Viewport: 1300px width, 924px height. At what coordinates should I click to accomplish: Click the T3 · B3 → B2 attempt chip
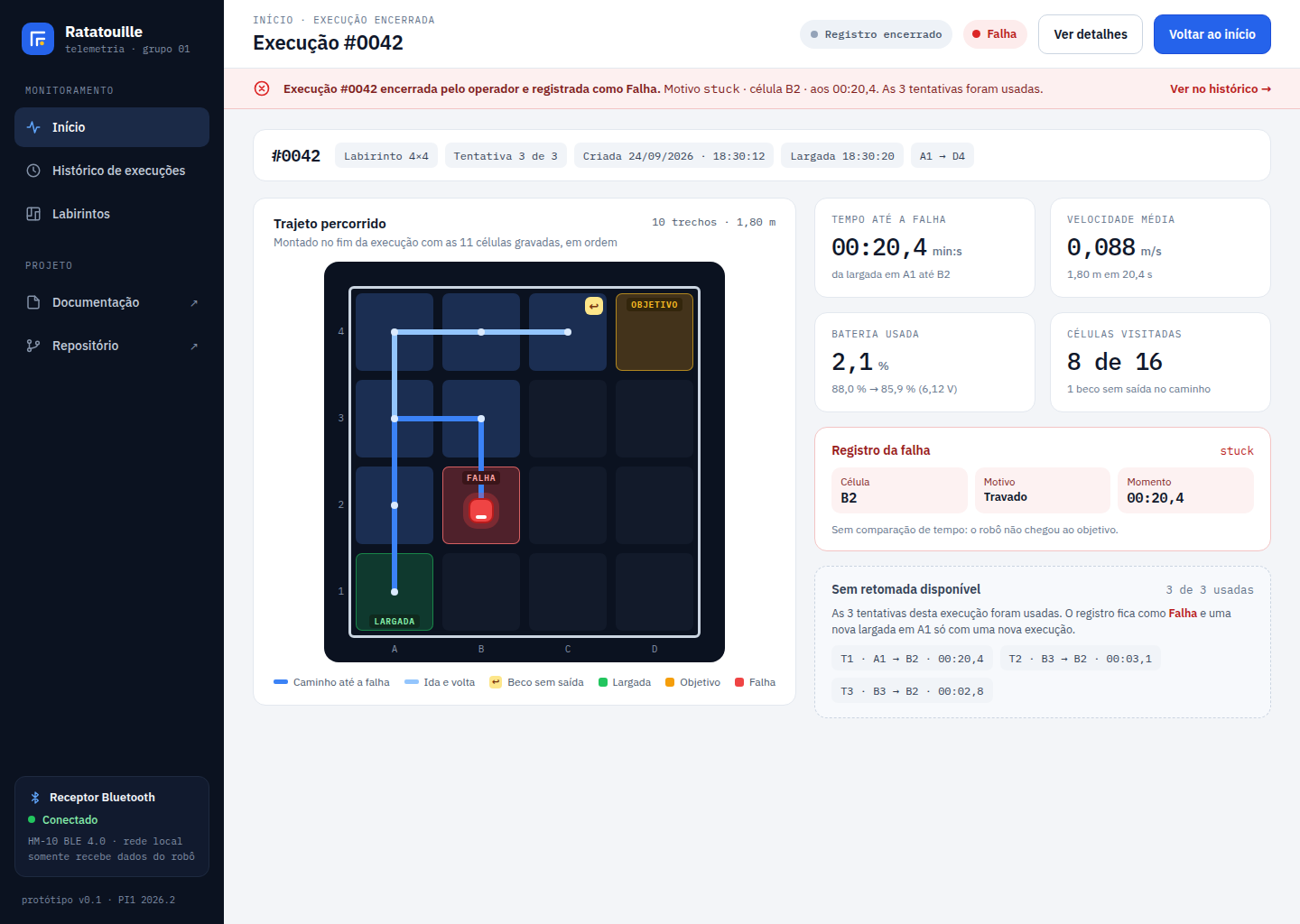pos(912,691)
